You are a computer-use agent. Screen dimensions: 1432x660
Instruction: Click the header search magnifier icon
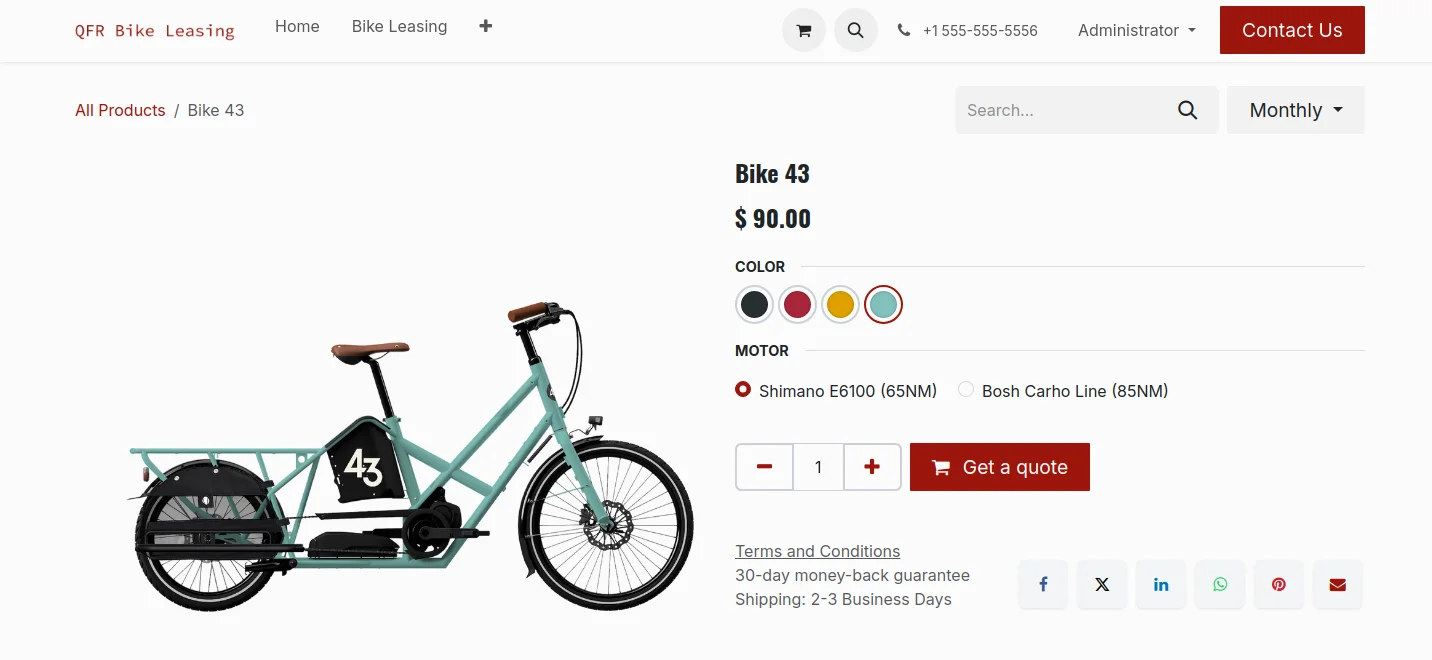pyautogui.click(x=855, y=30)
